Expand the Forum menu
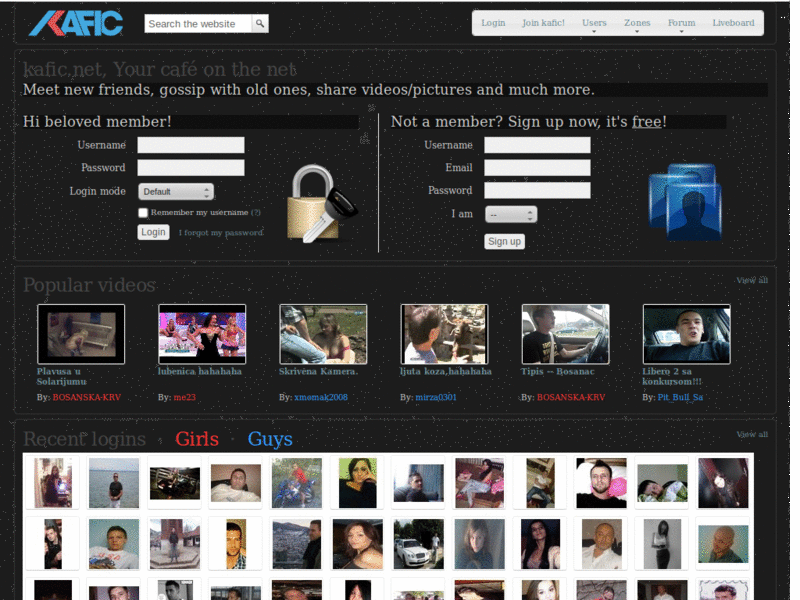The image size is (800, 600). tap(682, 24)
